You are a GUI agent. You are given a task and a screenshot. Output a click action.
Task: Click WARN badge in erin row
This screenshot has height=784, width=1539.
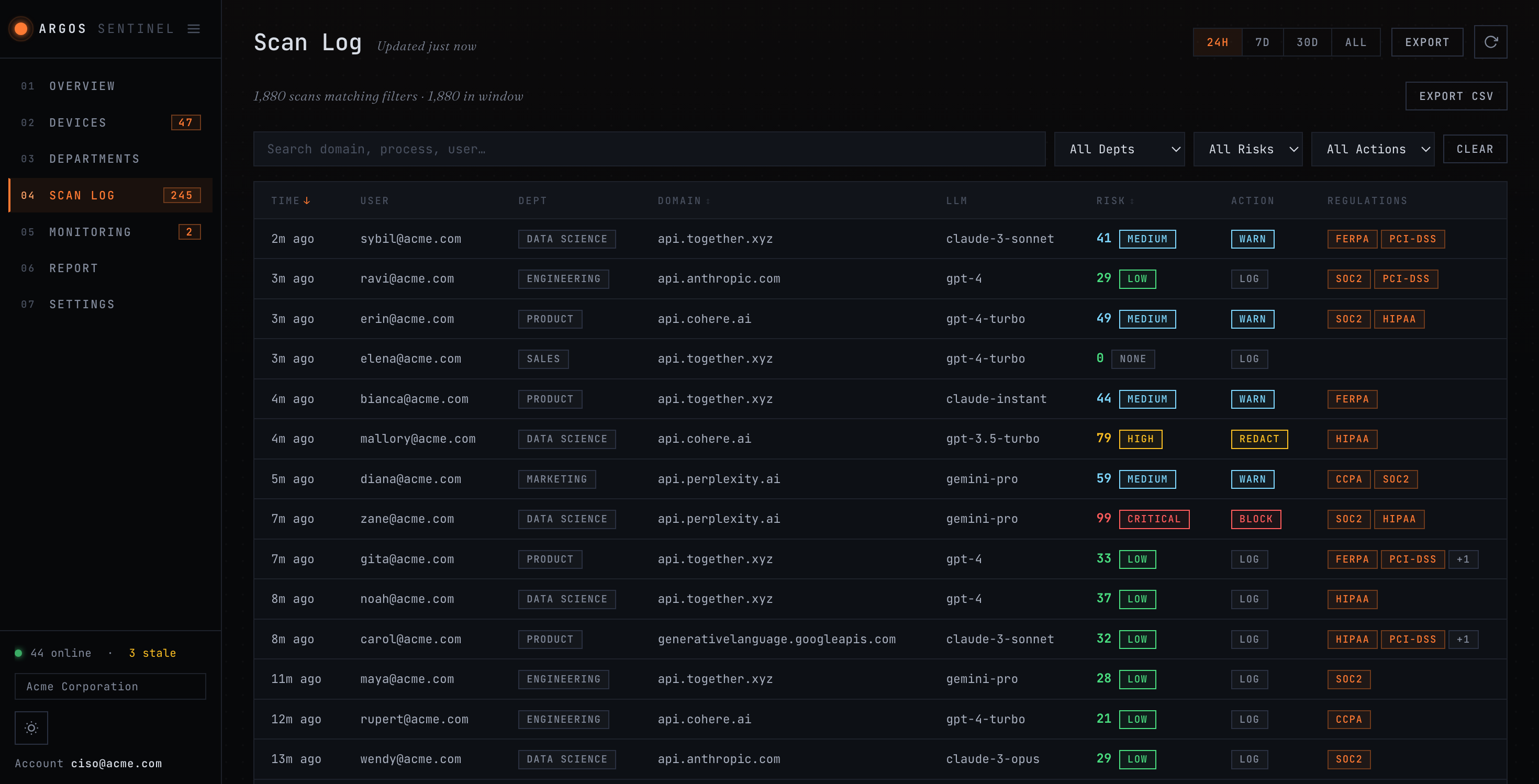coord(1252,319)
